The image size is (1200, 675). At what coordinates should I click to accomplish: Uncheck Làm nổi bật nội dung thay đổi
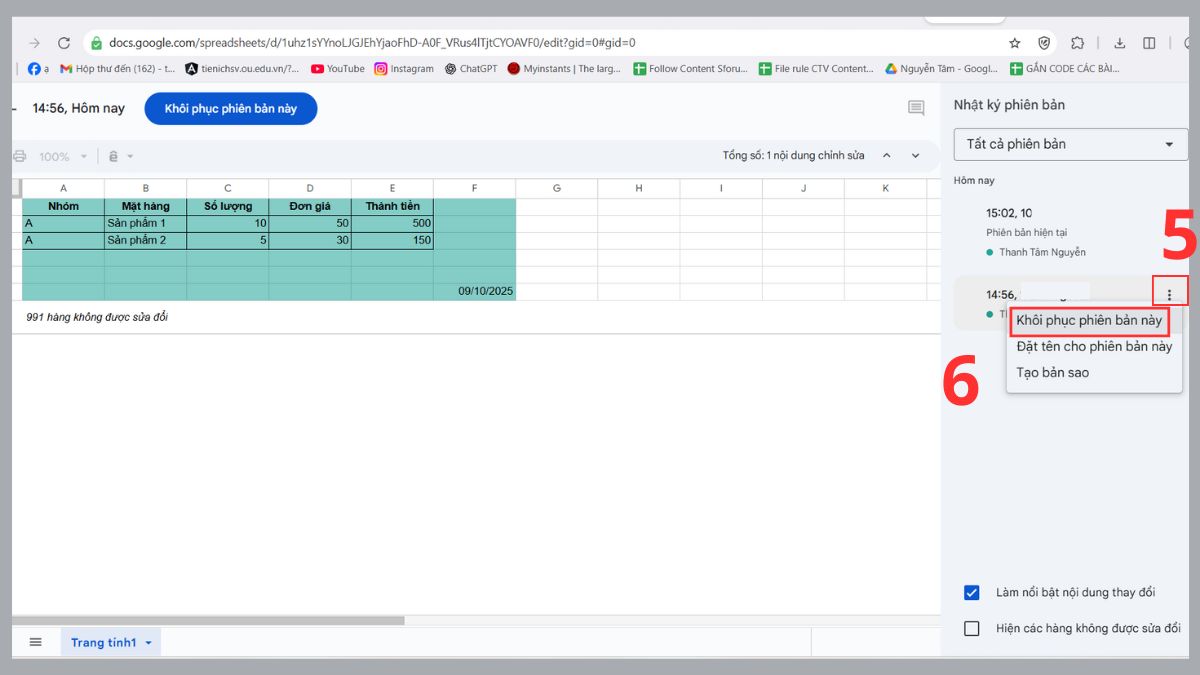[971, 592]
